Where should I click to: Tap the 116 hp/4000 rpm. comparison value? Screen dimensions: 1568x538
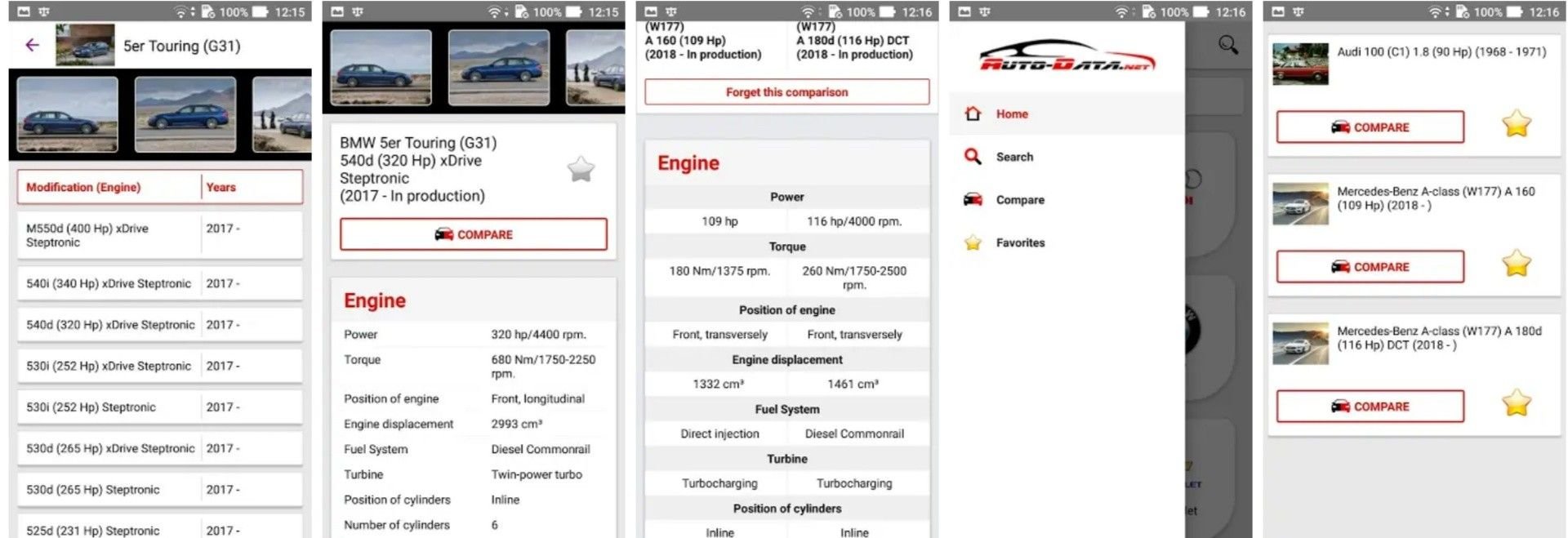(854, 221)
